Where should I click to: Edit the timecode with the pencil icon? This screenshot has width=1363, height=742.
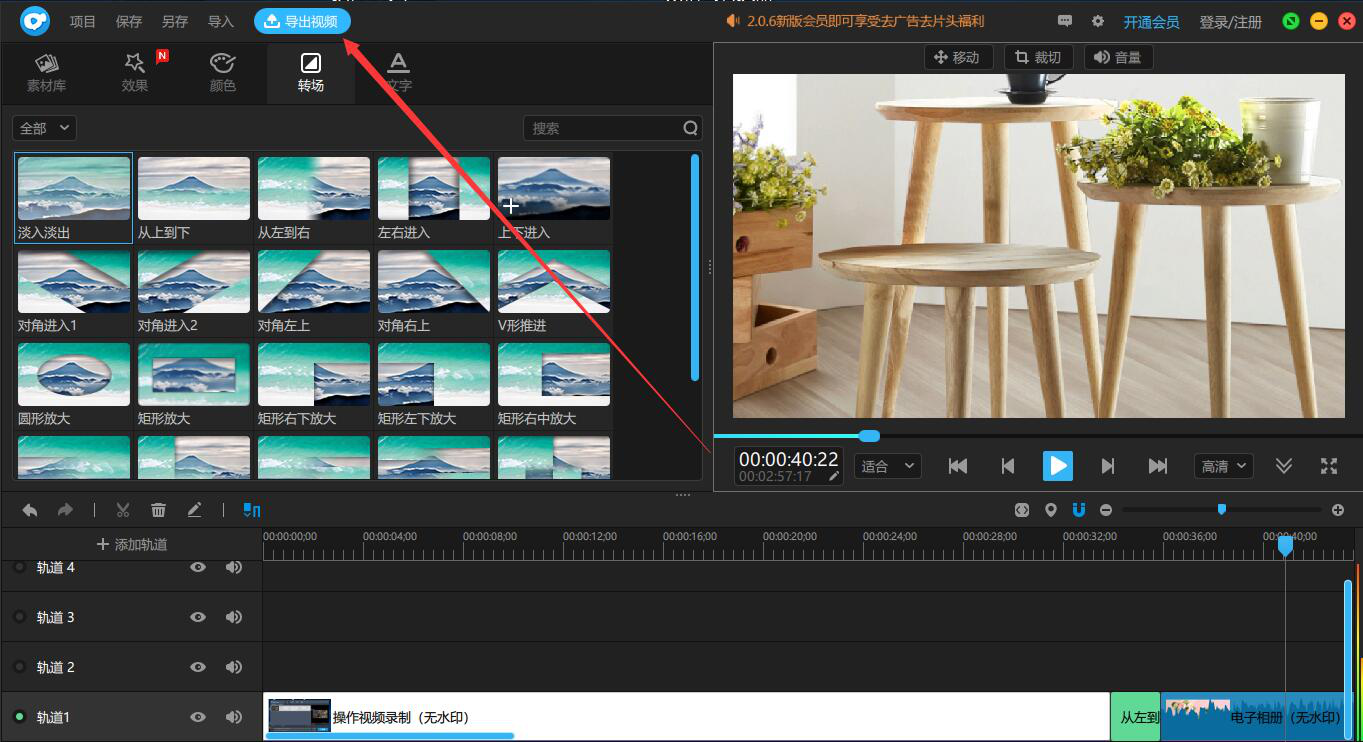pyautogui.click(x=833, y=476)
